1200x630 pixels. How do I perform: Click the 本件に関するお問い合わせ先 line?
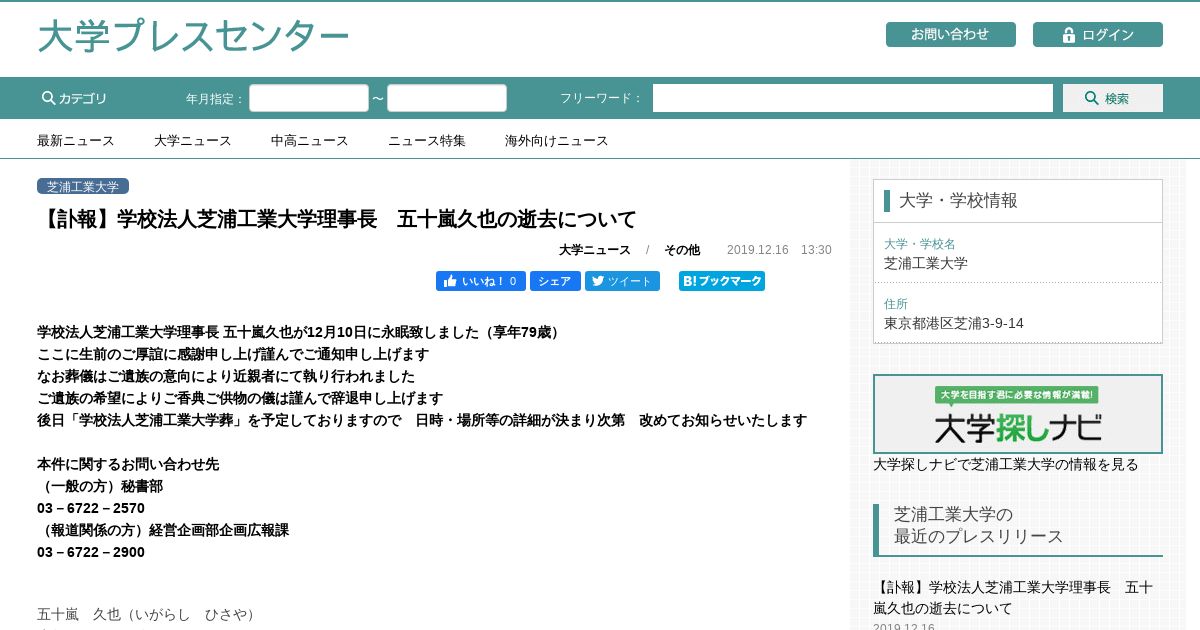coord(128,464)
